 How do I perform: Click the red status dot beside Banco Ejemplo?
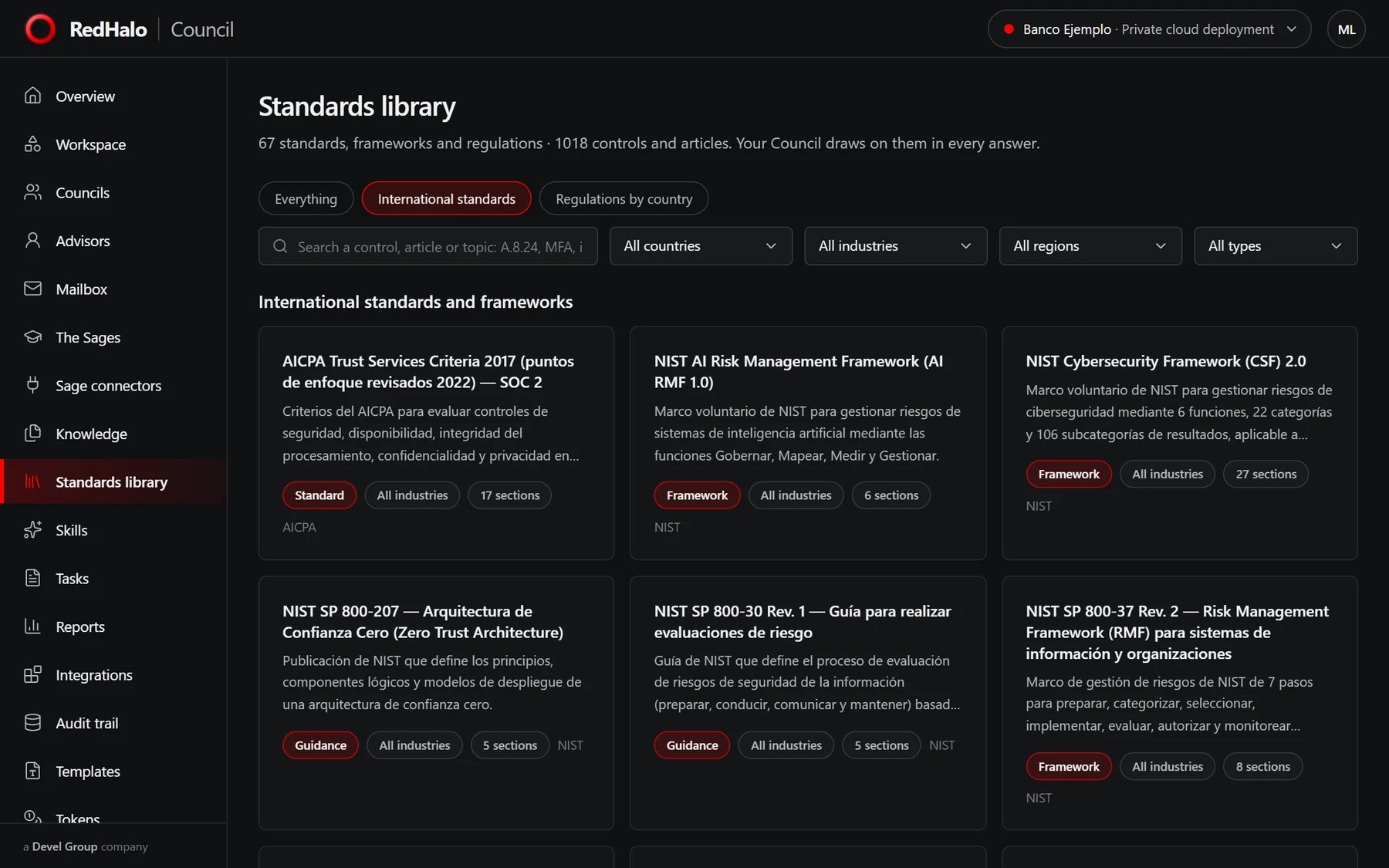tap(1008, 29)
